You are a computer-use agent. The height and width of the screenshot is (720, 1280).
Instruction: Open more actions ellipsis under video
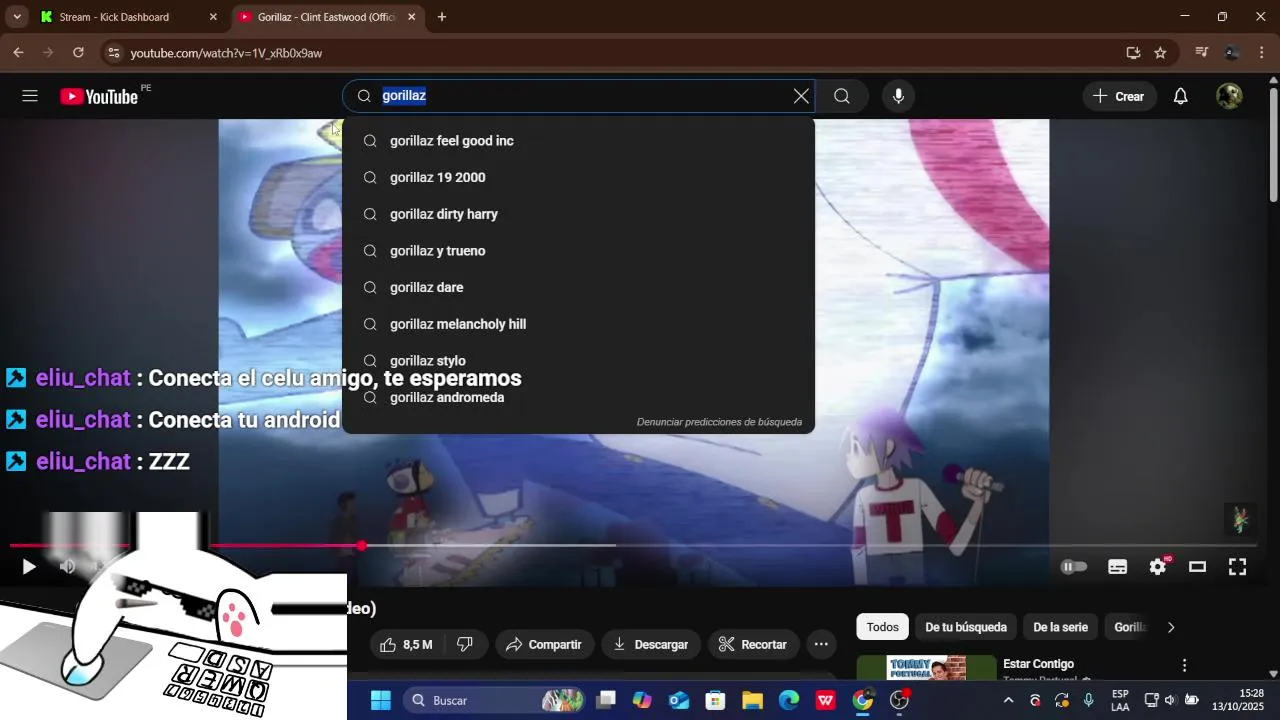point(821,645)
